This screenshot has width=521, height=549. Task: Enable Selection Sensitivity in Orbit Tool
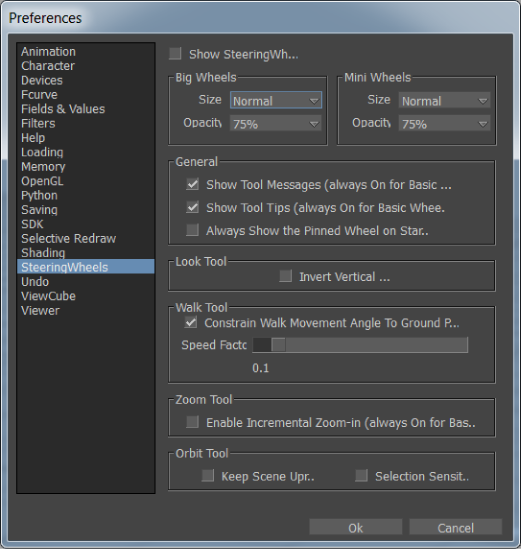click(x=362, y=476)
